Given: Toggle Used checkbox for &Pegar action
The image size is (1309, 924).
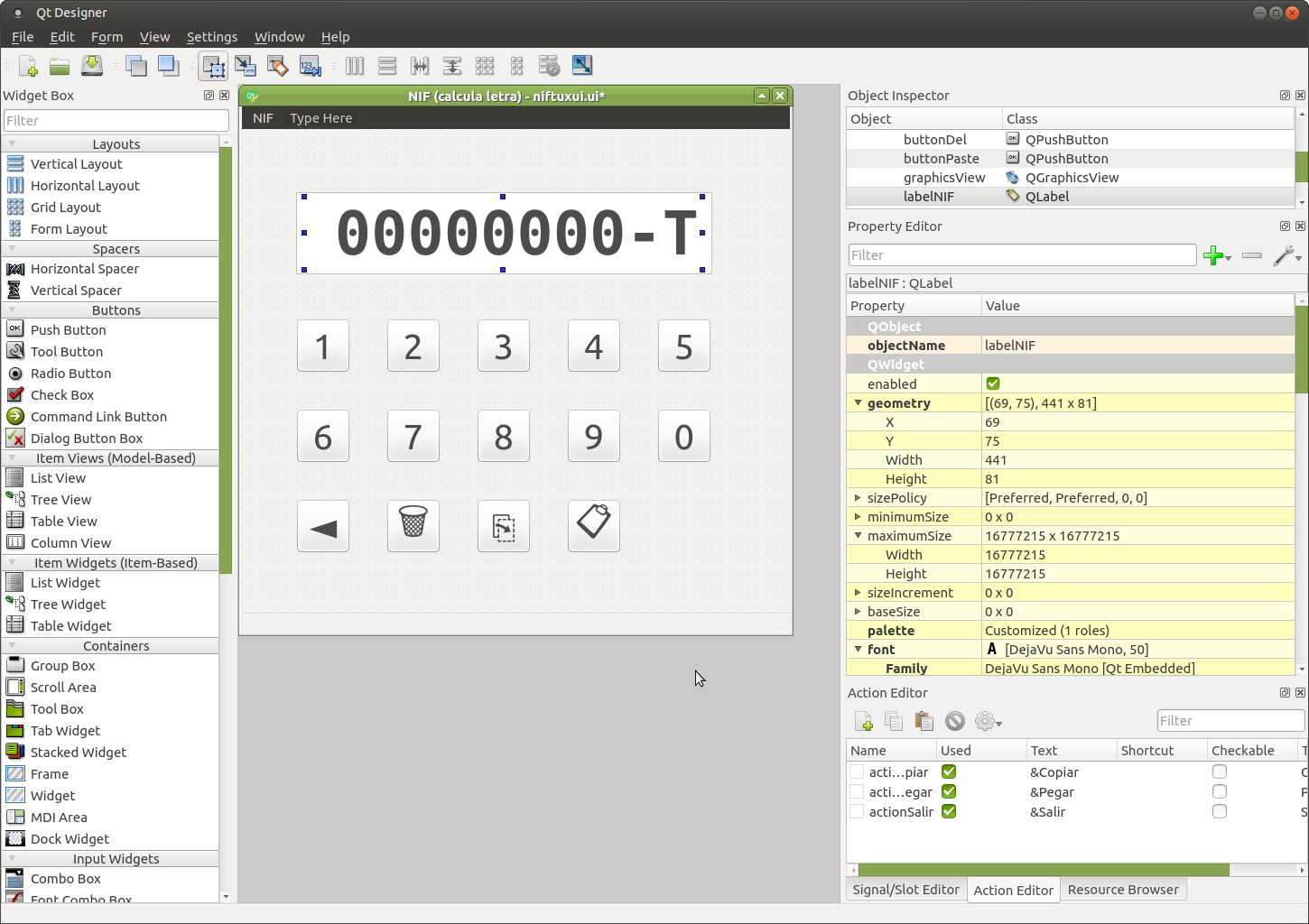Looking at the screenshot, I should coord(949,791).
